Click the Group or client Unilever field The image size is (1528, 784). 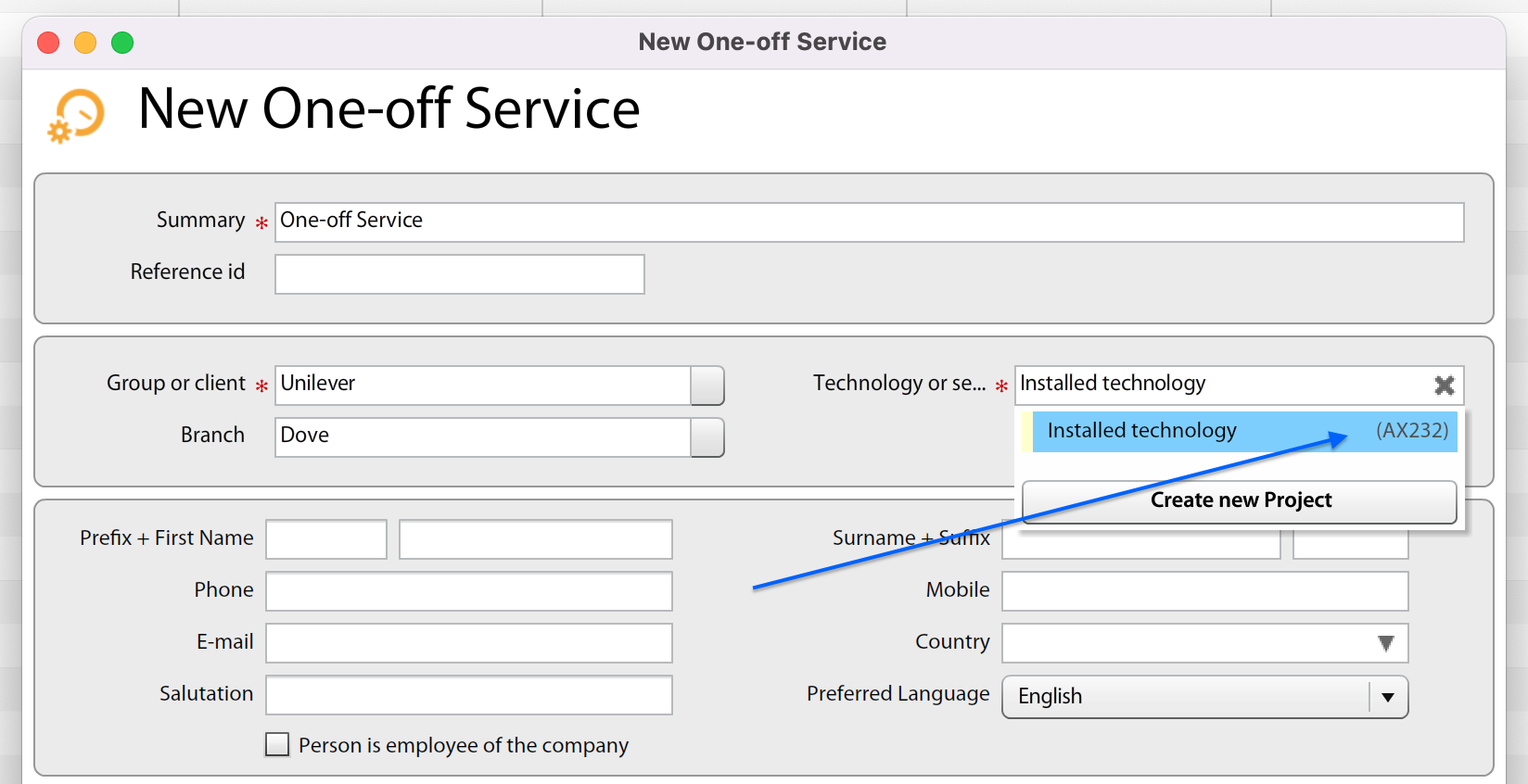482,386
